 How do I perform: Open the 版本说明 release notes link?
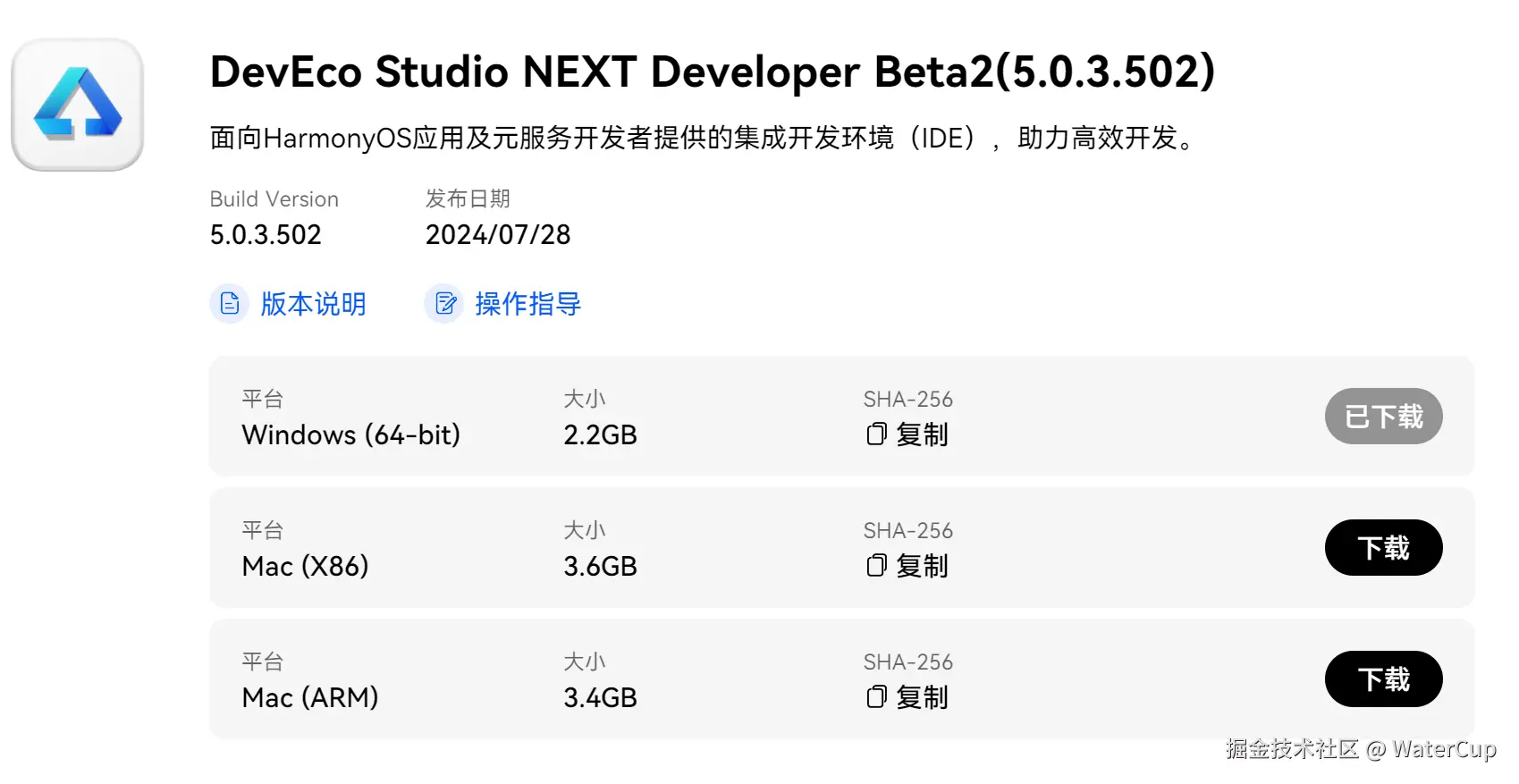pos(313,304)
